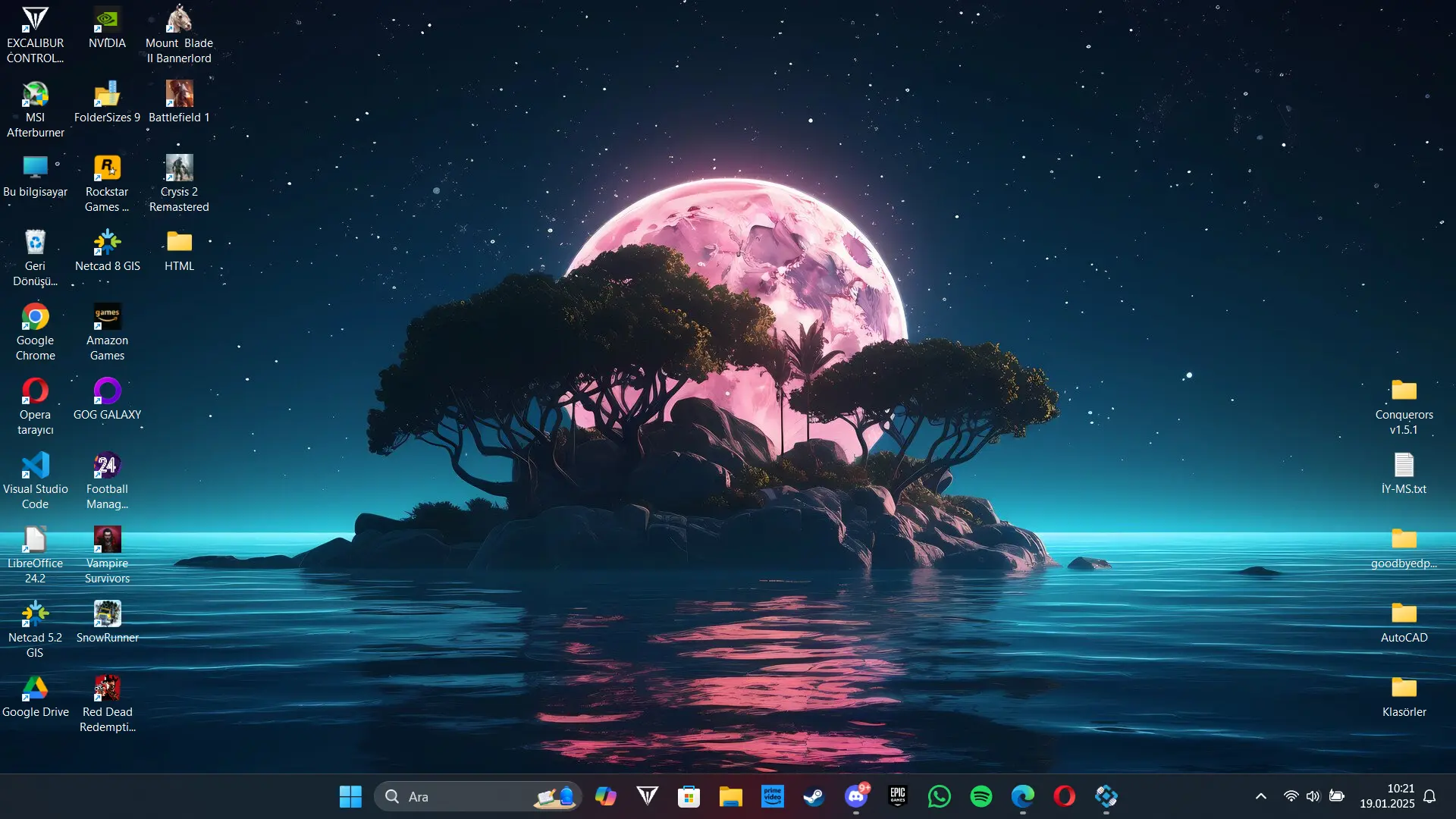The width and height of the screenshot is (1456, 819).
Task: Open battery status in system tray
Action: pos(1337,796)
